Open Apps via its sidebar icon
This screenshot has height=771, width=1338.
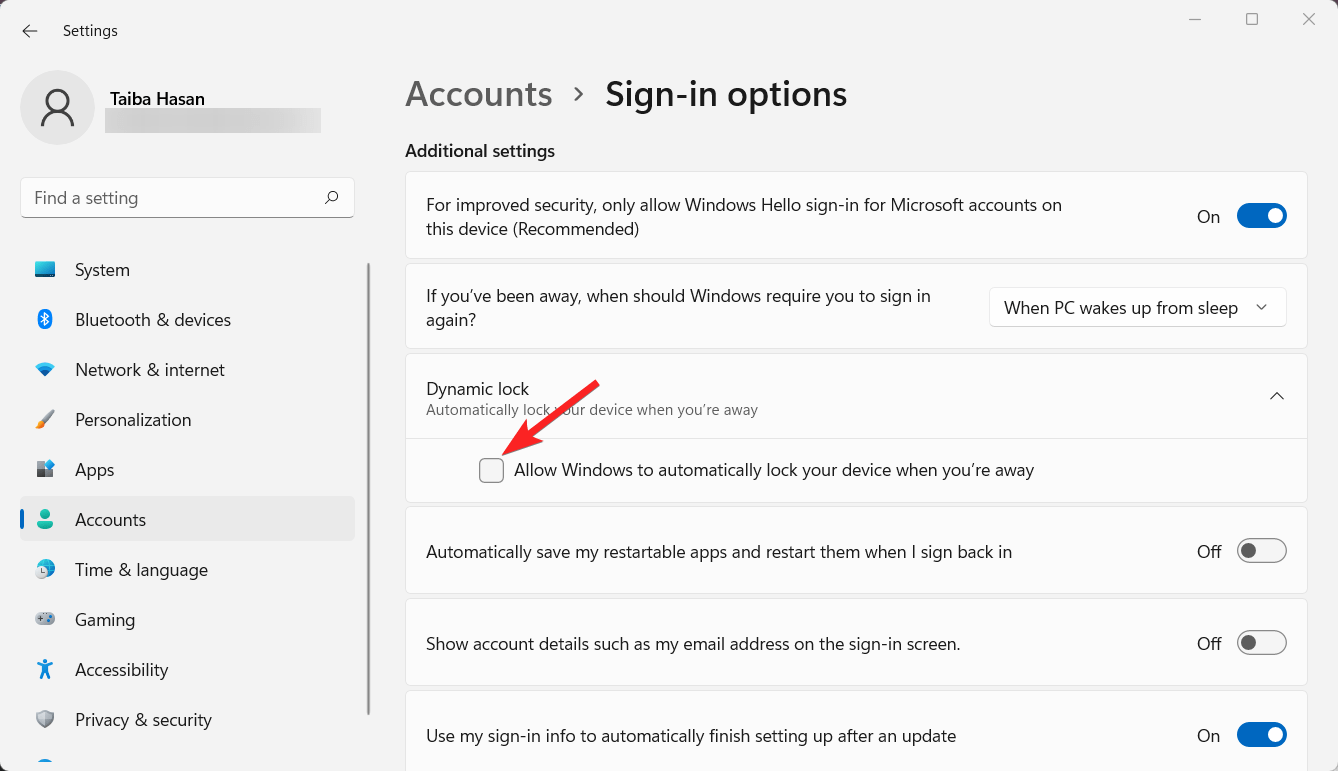[45, 470]
